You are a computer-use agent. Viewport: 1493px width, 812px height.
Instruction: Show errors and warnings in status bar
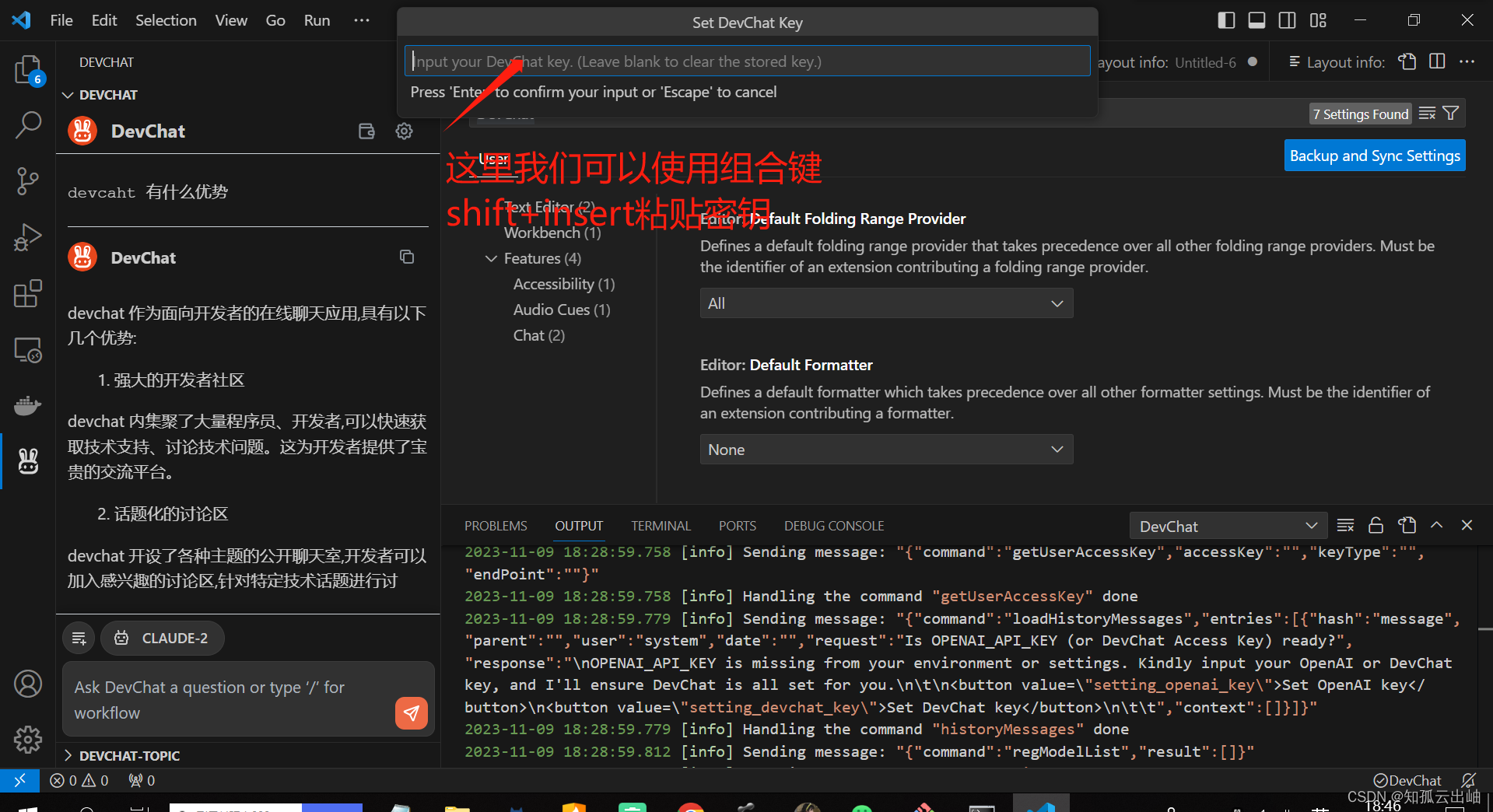79,780
